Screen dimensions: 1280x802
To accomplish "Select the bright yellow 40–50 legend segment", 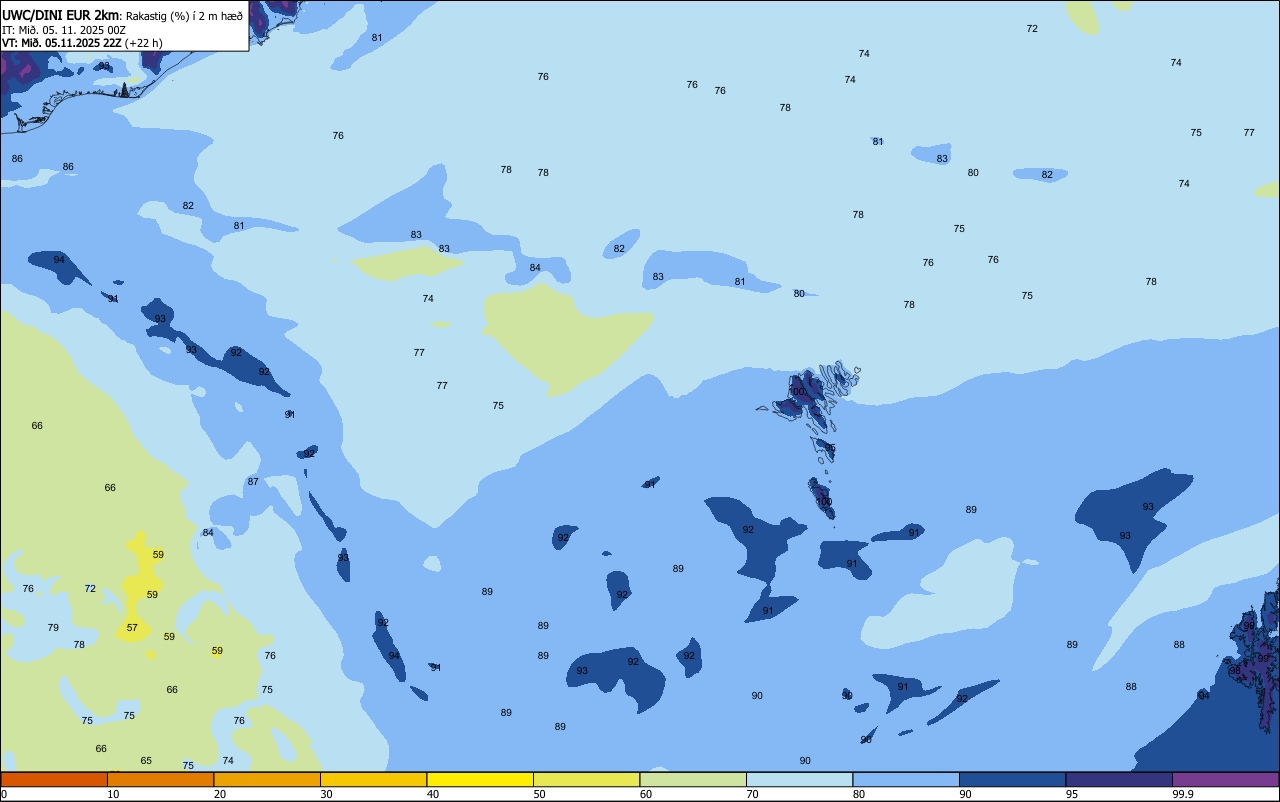I will pyautogui.click(x=480, y=779).
